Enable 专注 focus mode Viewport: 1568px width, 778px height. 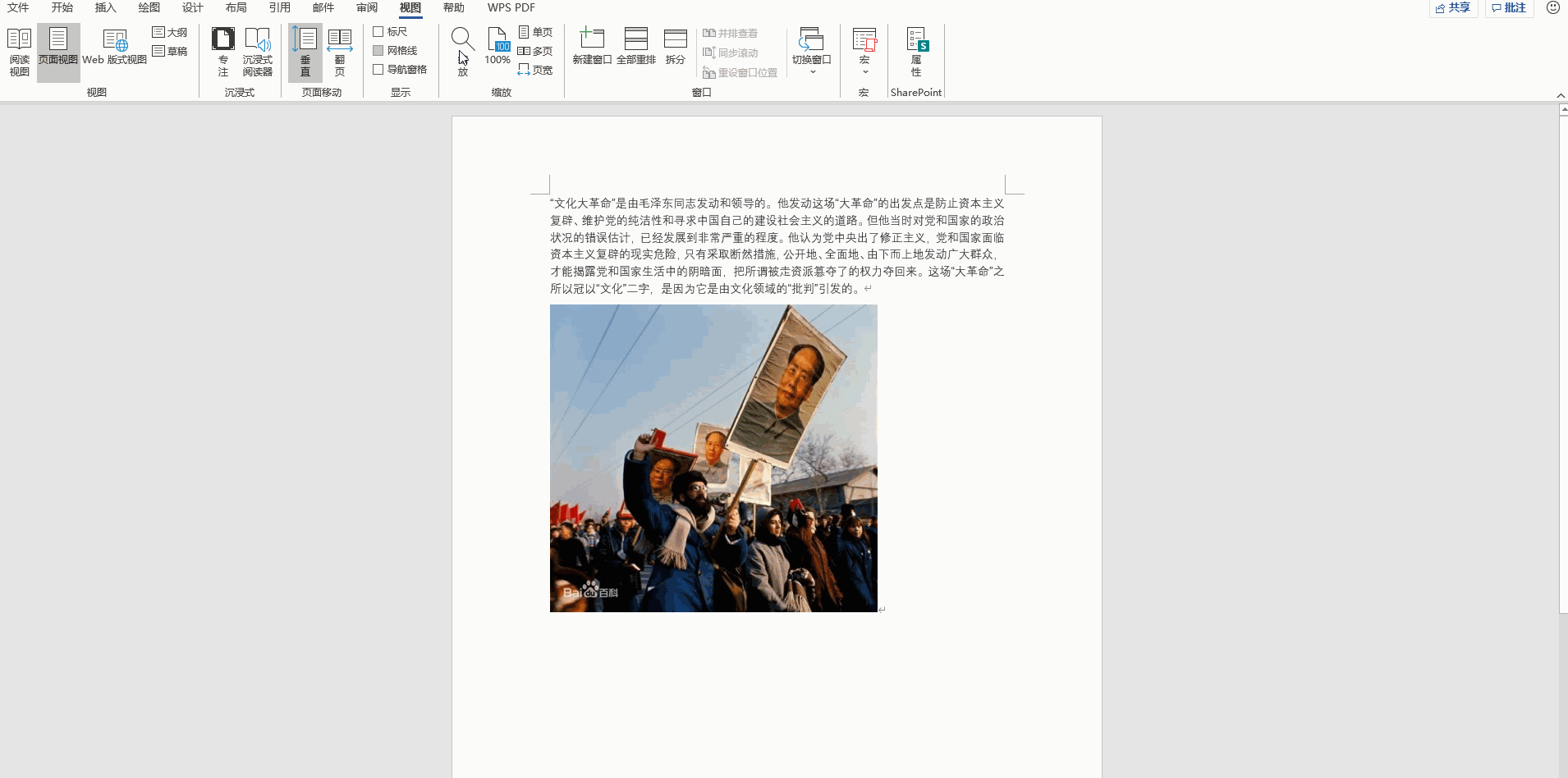click(x=222, y=49)
